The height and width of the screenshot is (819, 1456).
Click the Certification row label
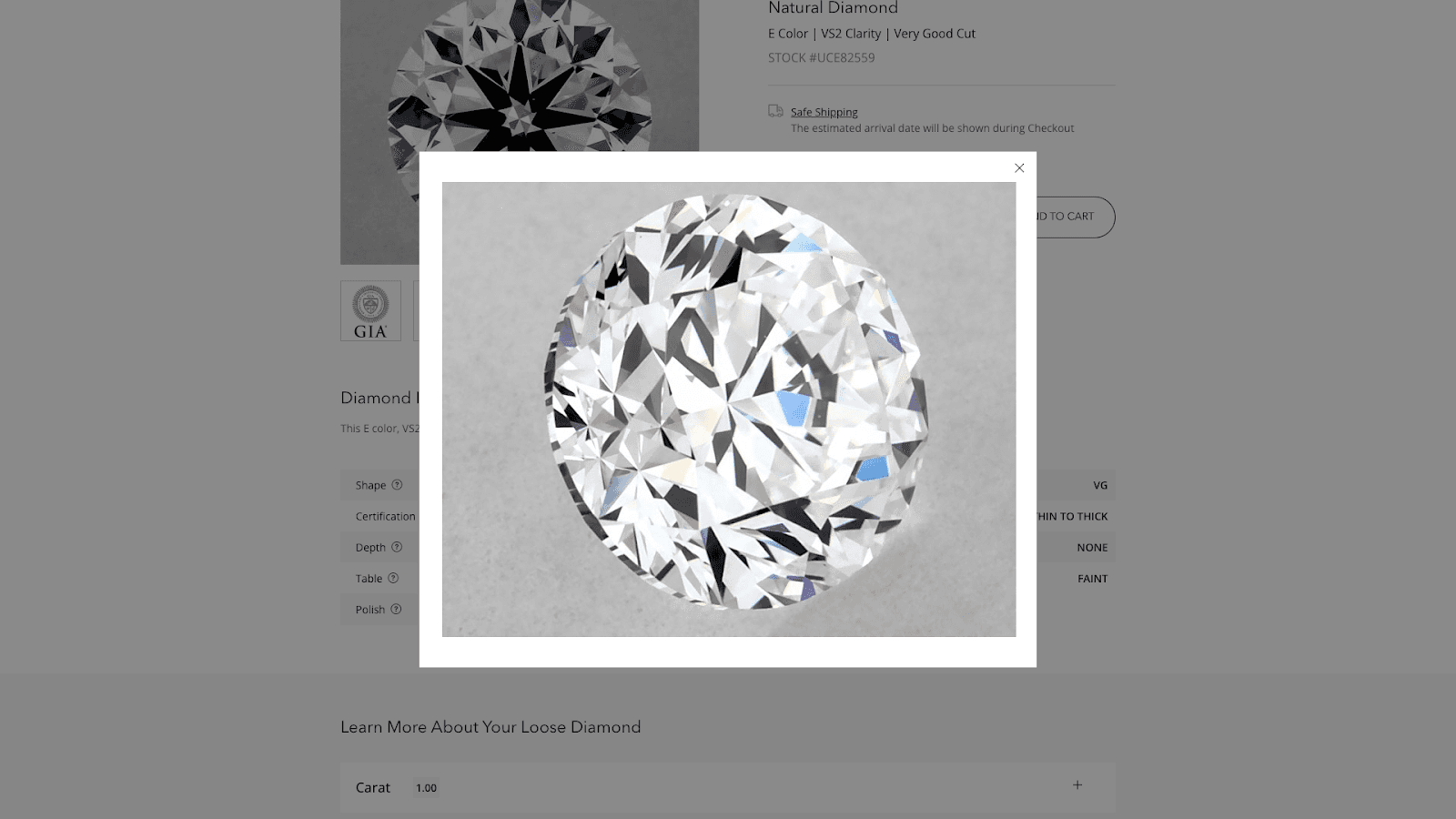[x=386, y=516]
